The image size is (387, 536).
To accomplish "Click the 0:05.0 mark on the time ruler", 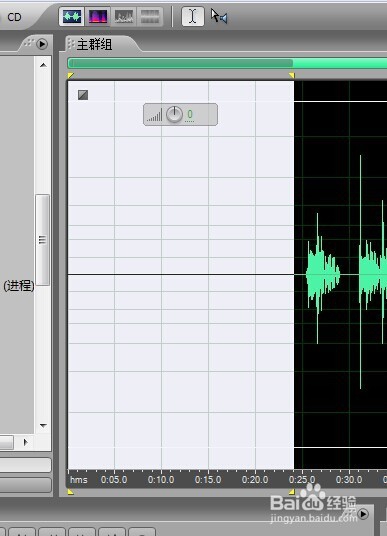I will click(x=114, y=480).
